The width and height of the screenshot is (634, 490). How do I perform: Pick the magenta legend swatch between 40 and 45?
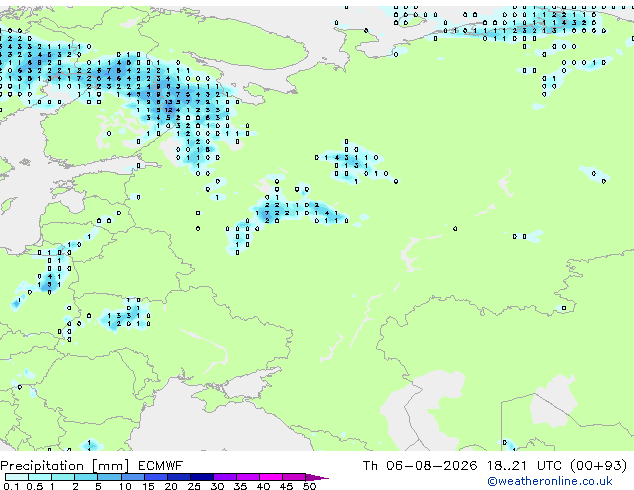click(271, 477)
